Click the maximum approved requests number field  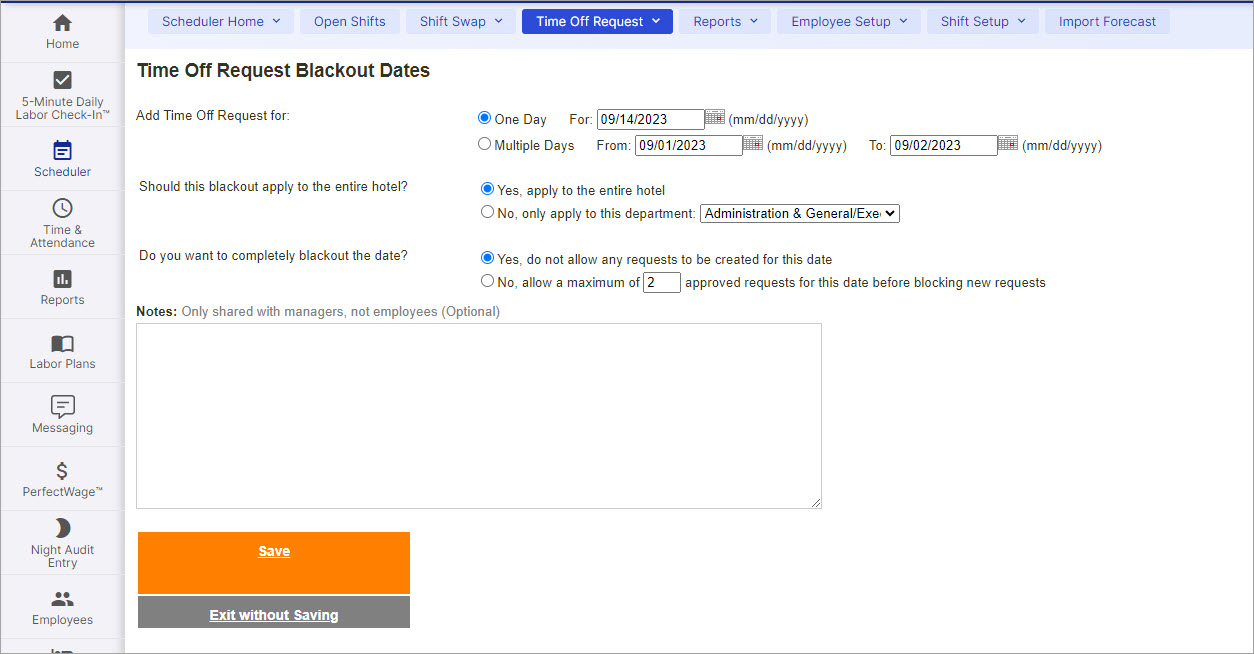coord(661,283)
